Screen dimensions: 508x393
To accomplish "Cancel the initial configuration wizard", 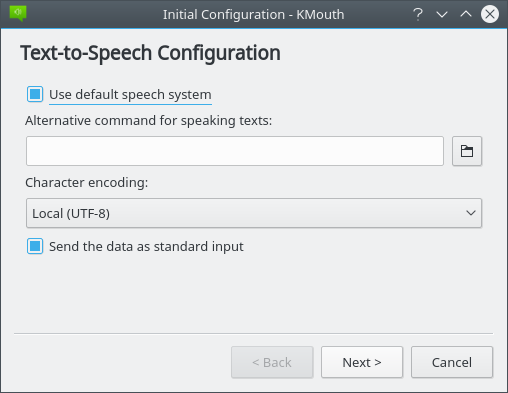I will tap(452, 362).
